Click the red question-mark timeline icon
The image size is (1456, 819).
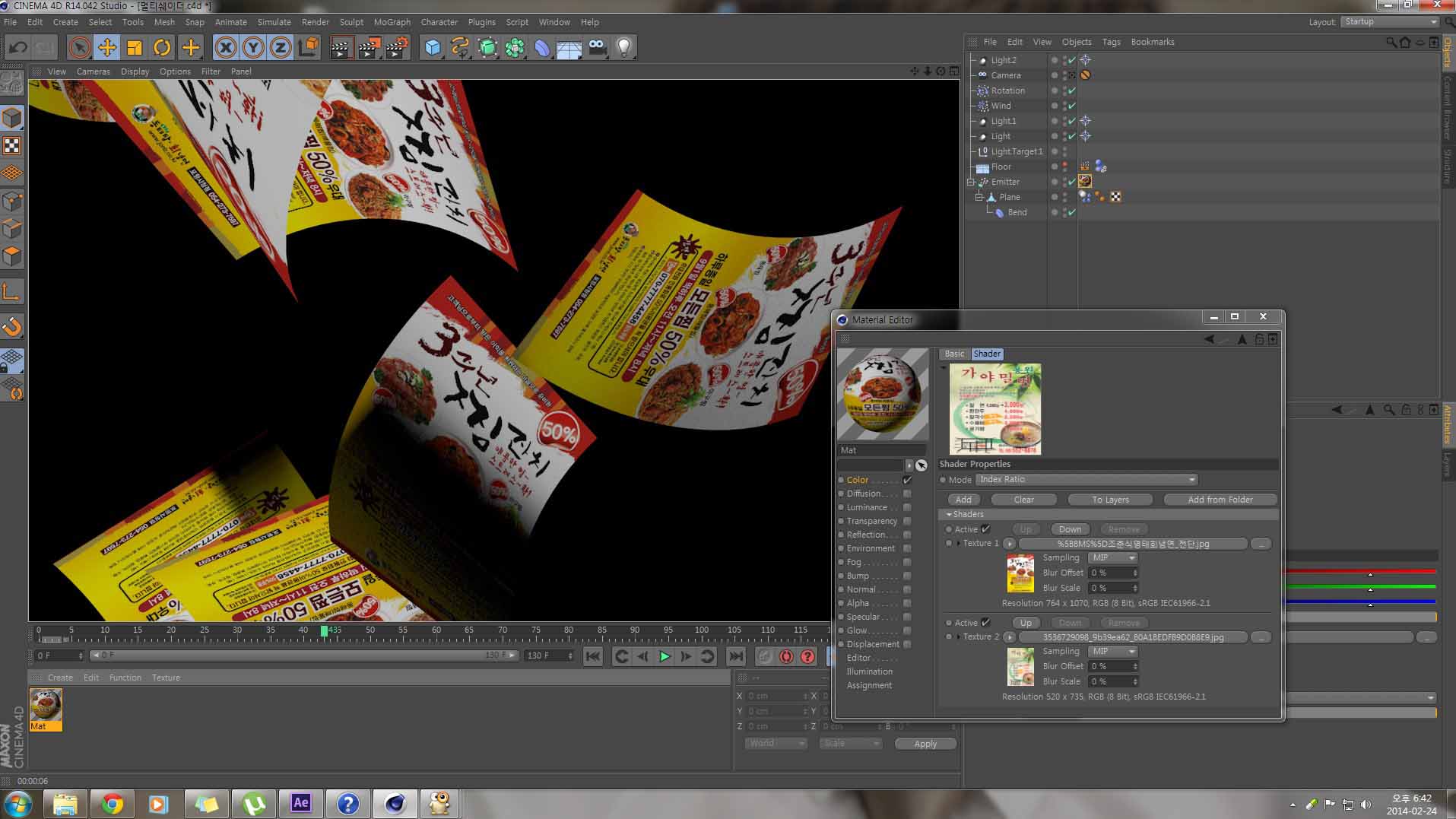coord(807,656)
